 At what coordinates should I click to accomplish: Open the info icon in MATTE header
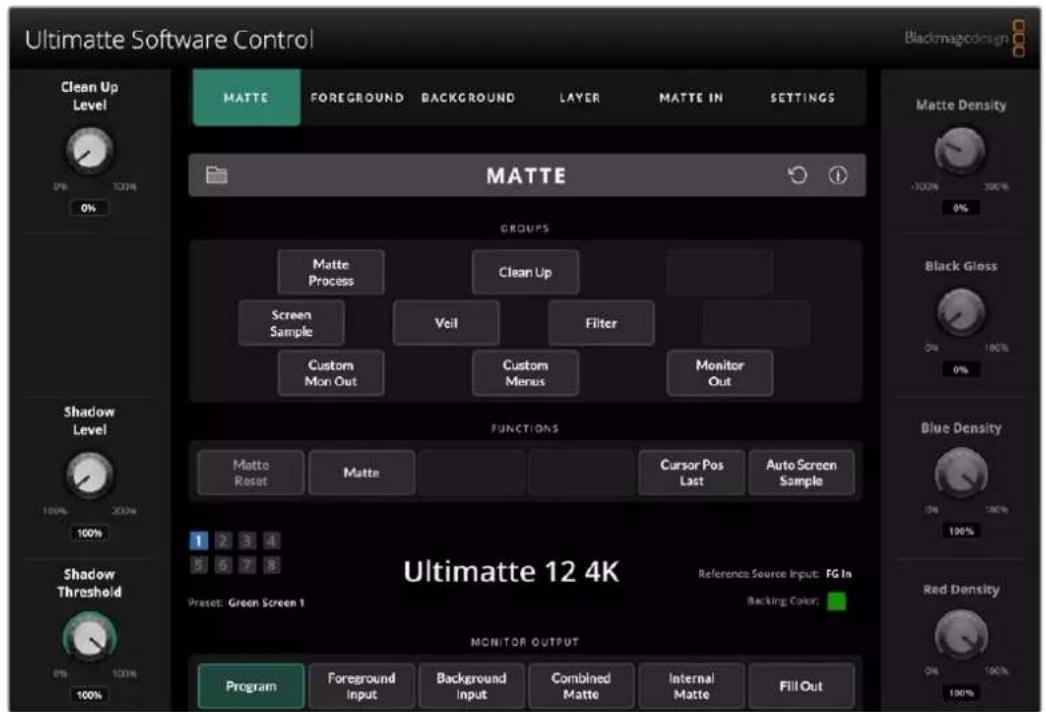(838, 175)
